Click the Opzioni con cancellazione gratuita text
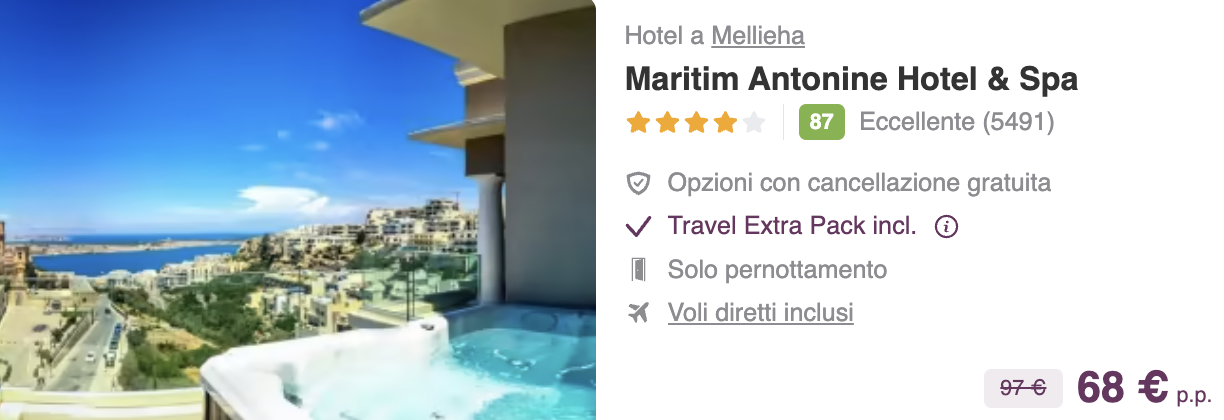This screenshot has width=1224, height=420. pyautogui.click(x=859, y=184)
